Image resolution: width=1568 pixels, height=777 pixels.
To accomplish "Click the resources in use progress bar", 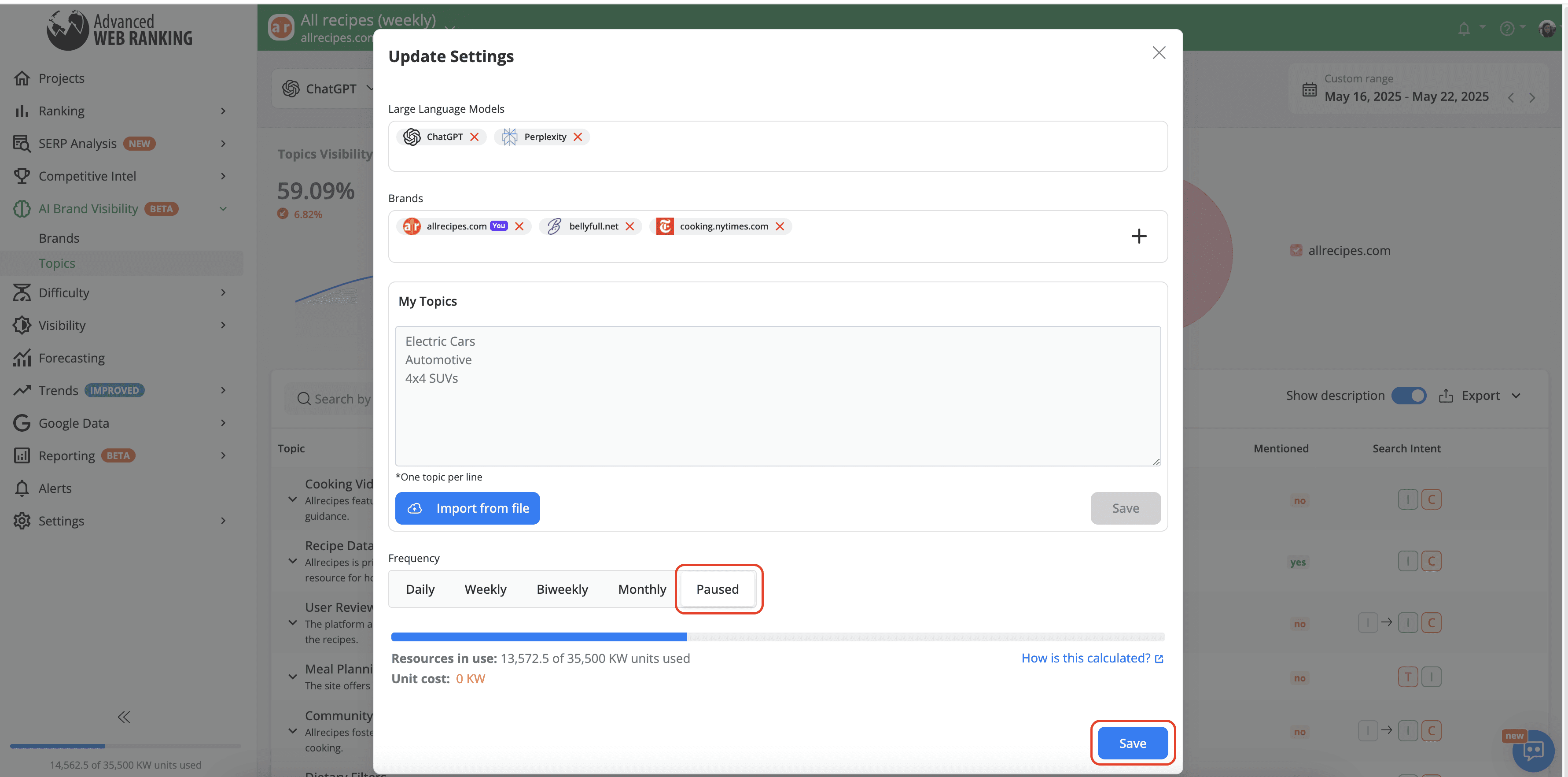I will (777, 637).
